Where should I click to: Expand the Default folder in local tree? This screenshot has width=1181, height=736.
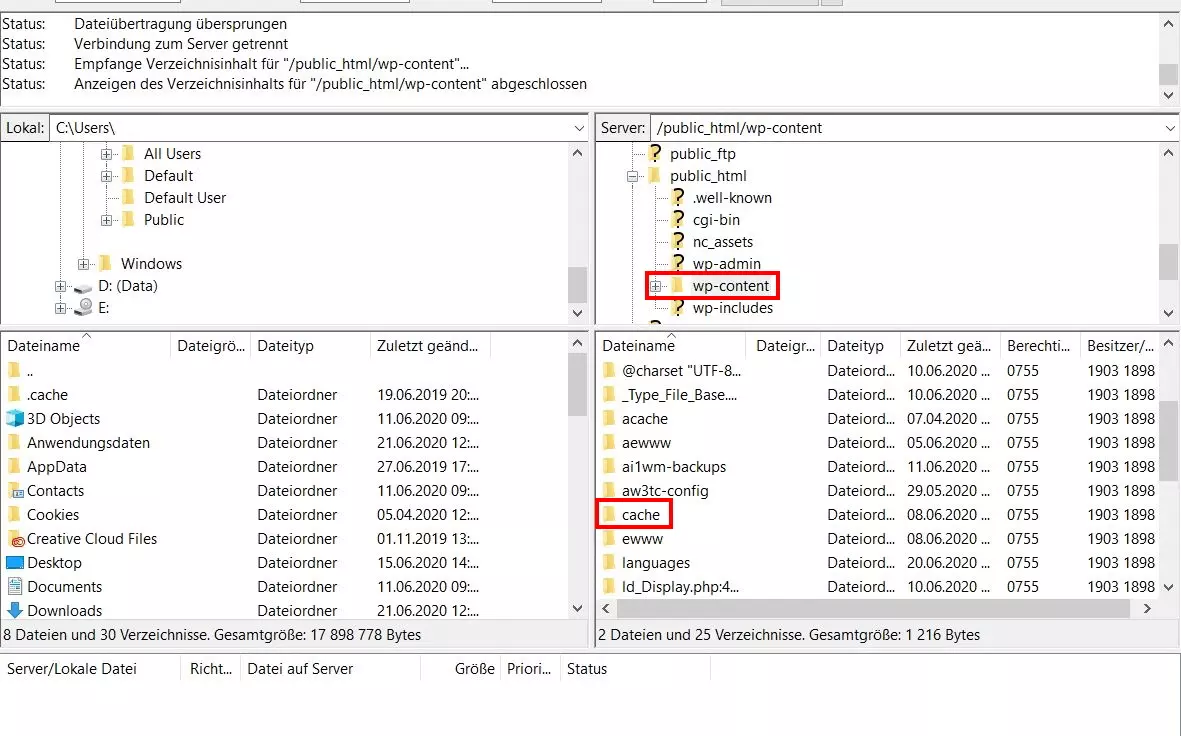tap(106, 176)
